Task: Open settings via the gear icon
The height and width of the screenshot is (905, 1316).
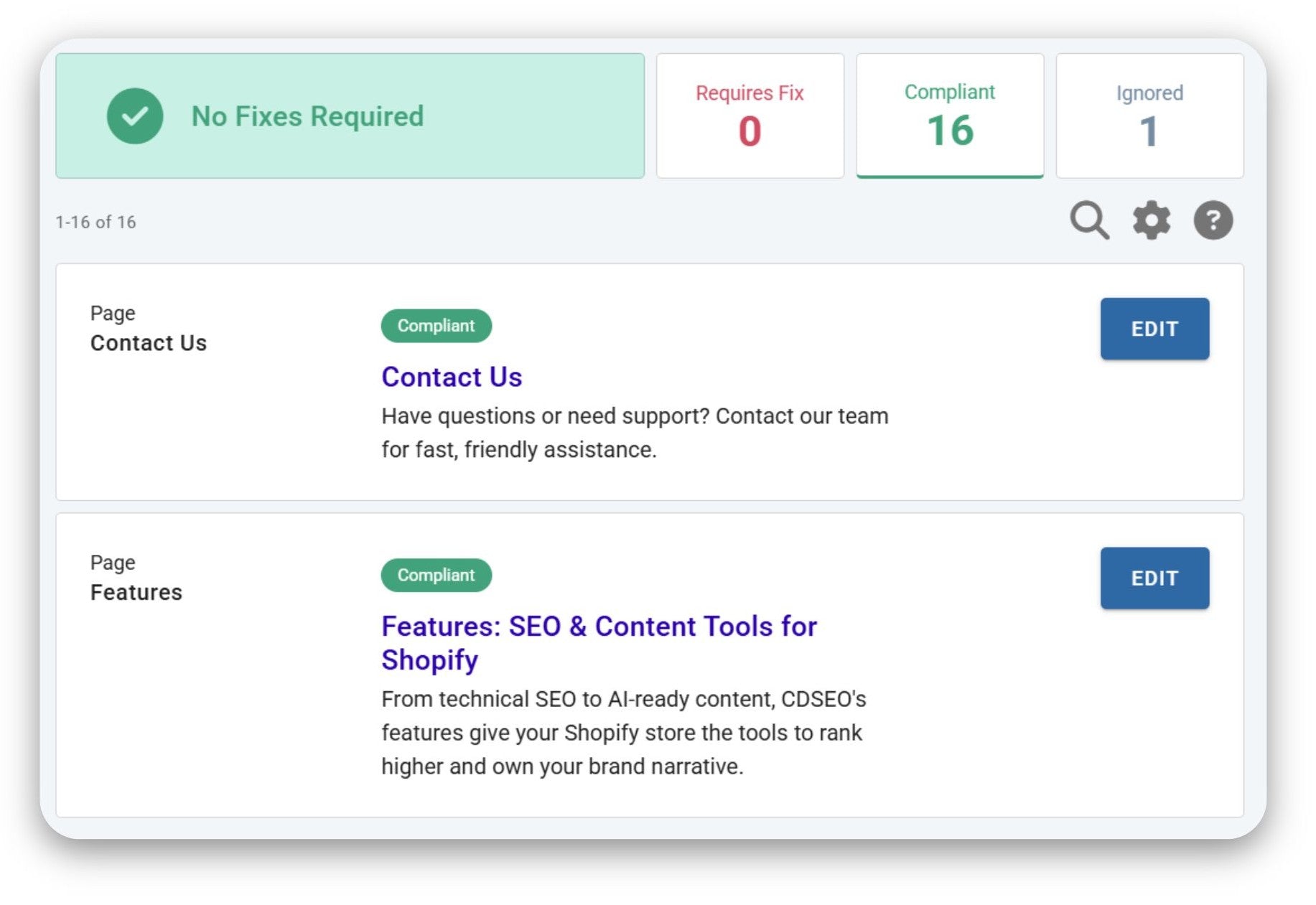Action: point(1151,220)
